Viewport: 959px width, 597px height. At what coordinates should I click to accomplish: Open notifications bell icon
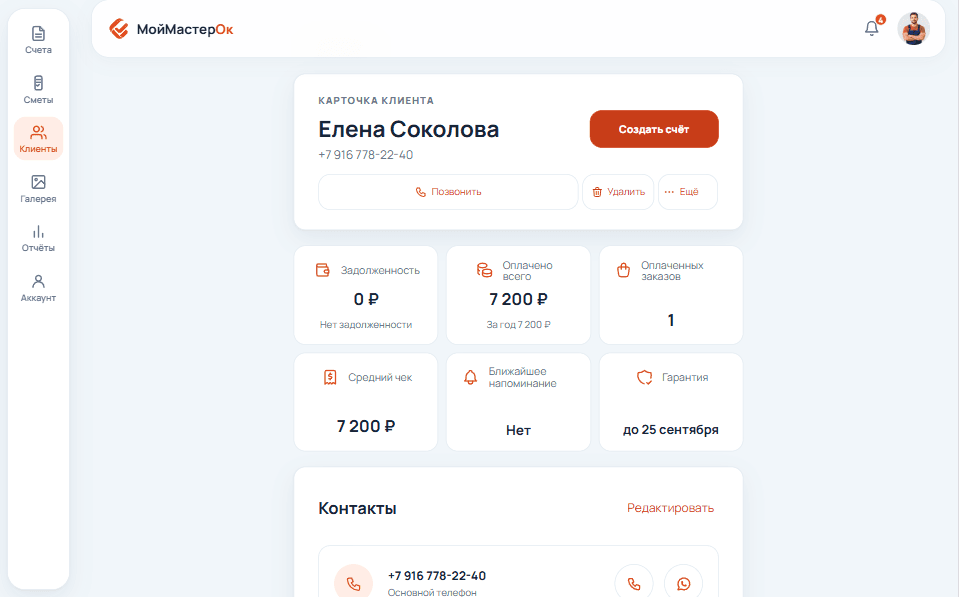pos(872,28)
